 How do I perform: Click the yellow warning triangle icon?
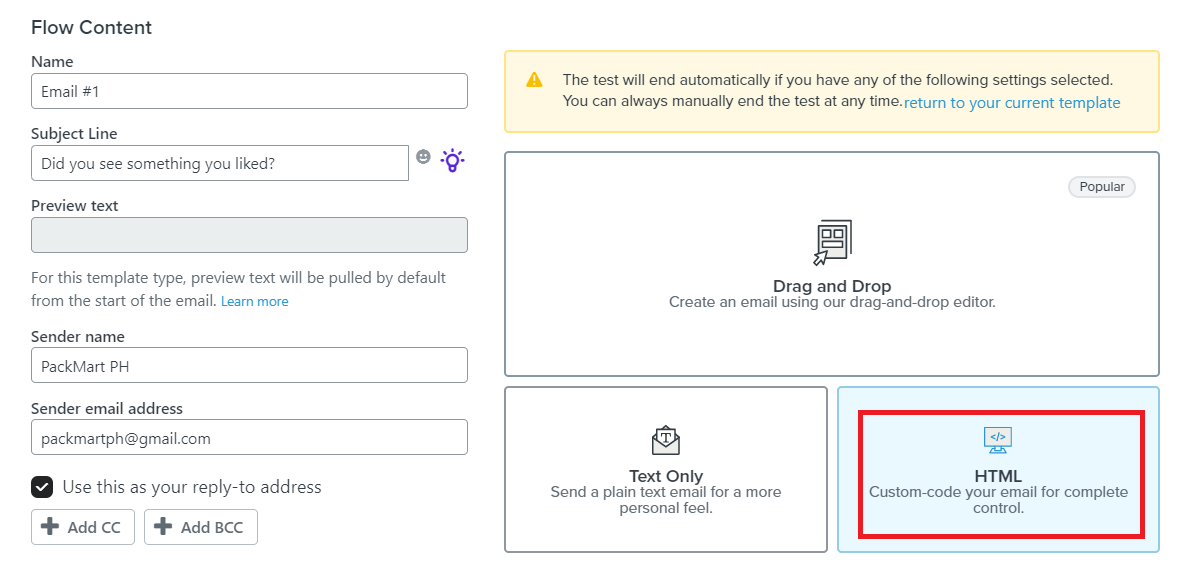point(534,79)
